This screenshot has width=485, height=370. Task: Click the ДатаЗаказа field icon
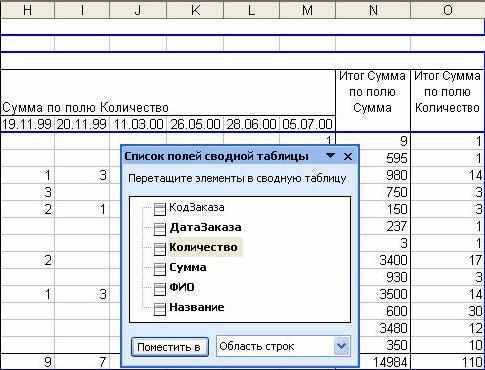(x=160, y=230)
